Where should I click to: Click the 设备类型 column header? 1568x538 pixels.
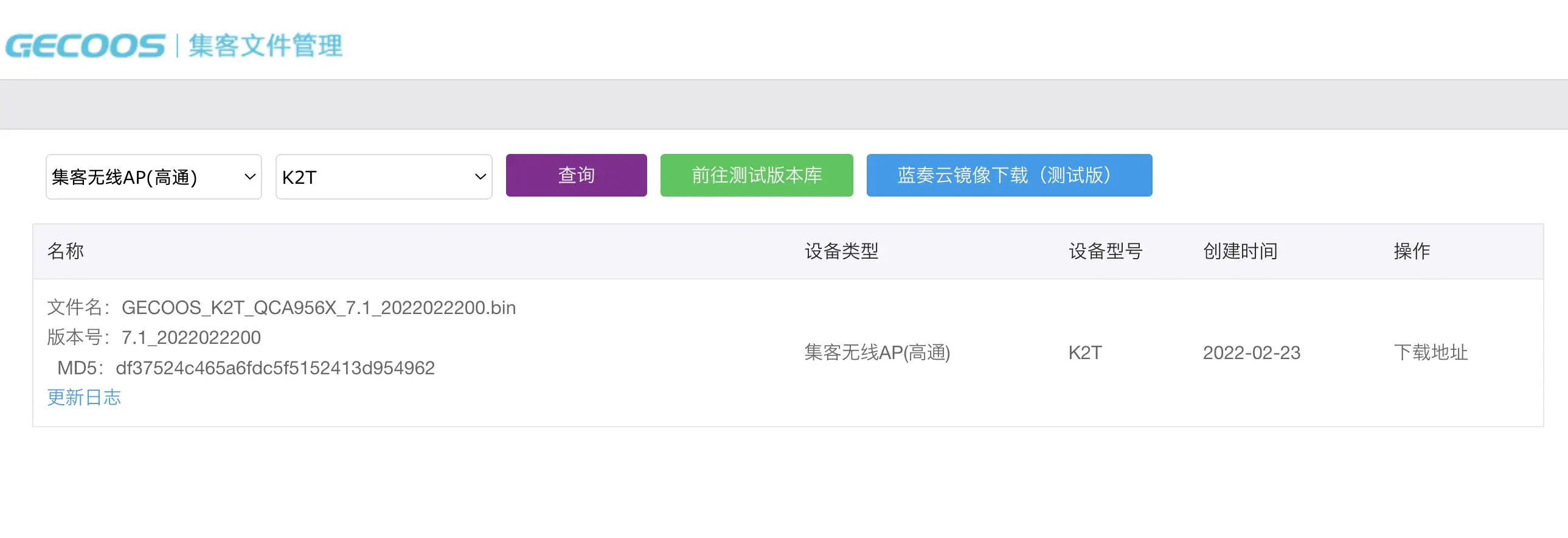coord(841,251)
